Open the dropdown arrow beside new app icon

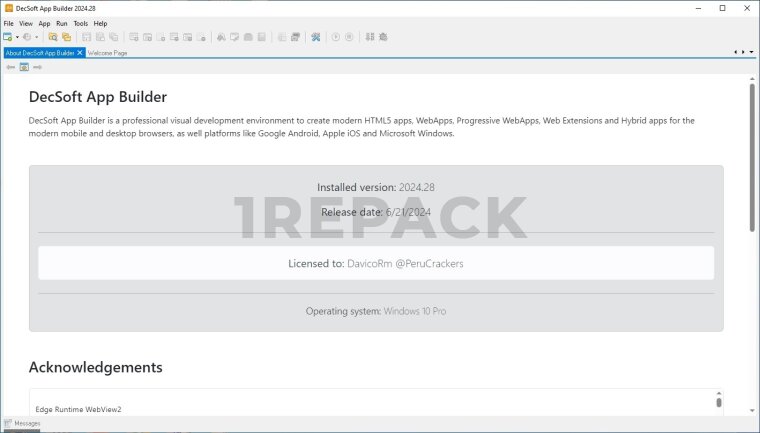click(x=17, y=37)
